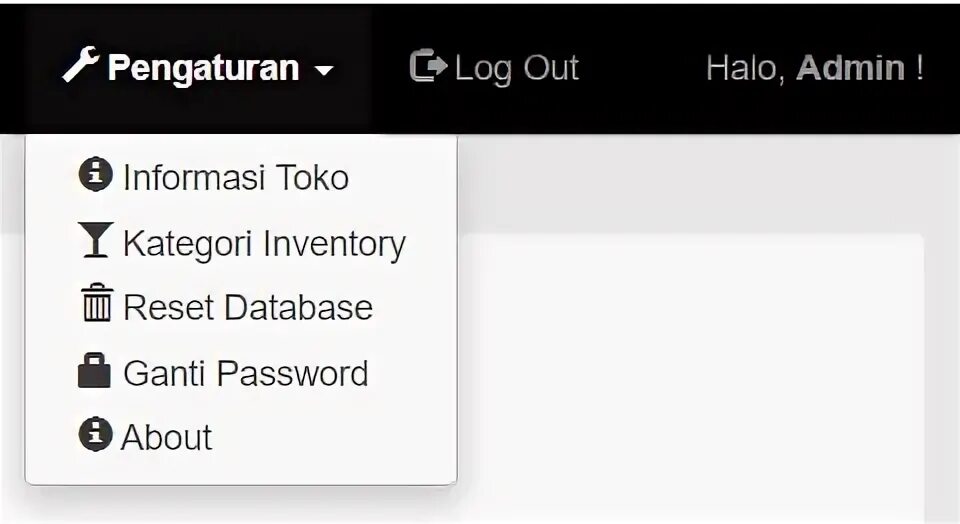Click the Log Out exit icon
The height and width of the screenshot is (524, 960).
click(428, 67)
